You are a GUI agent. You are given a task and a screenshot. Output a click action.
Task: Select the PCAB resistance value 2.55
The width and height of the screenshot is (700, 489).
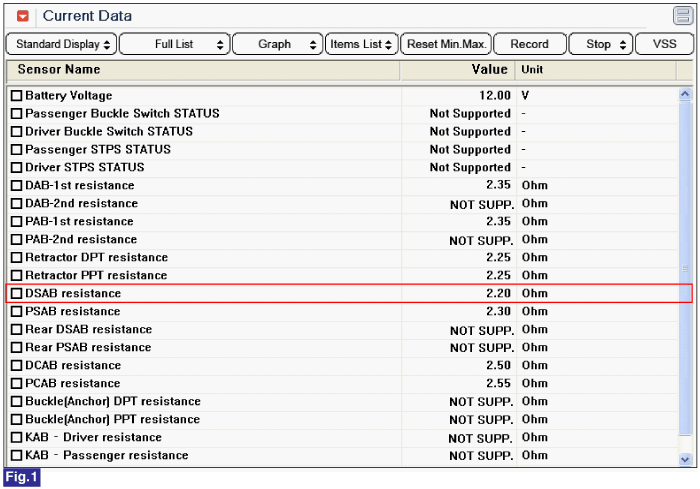(x=498, y=384)
